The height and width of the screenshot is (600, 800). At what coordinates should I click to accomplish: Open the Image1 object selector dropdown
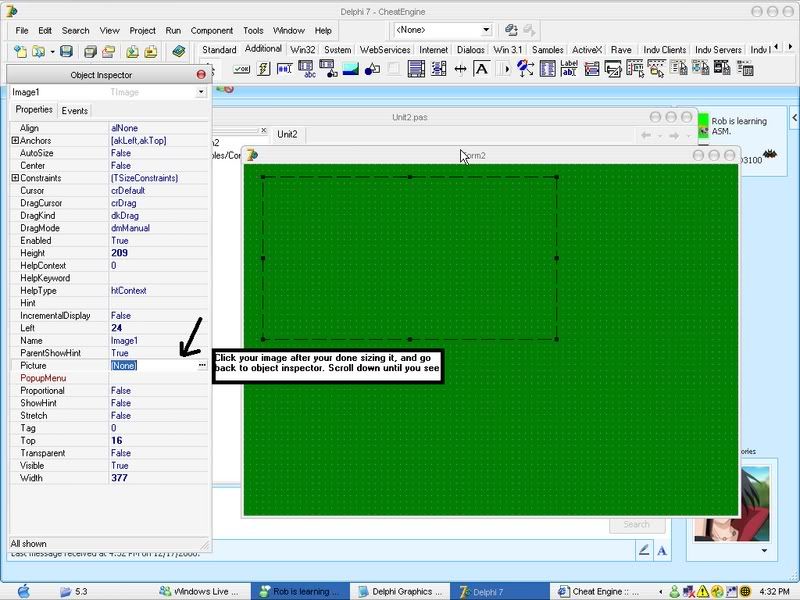pos(201,92)
